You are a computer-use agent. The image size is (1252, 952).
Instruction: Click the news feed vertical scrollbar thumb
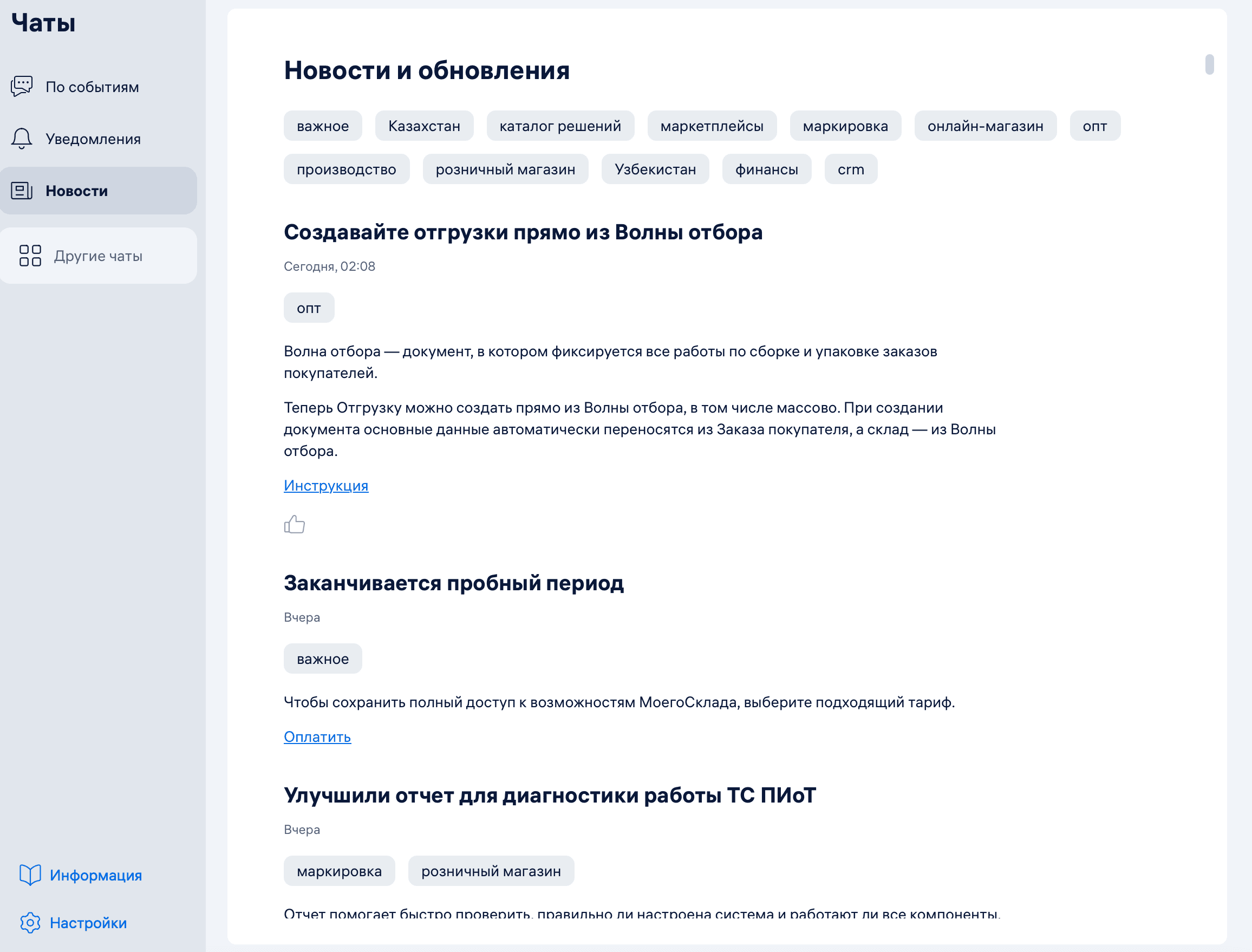click(1210, 64)
